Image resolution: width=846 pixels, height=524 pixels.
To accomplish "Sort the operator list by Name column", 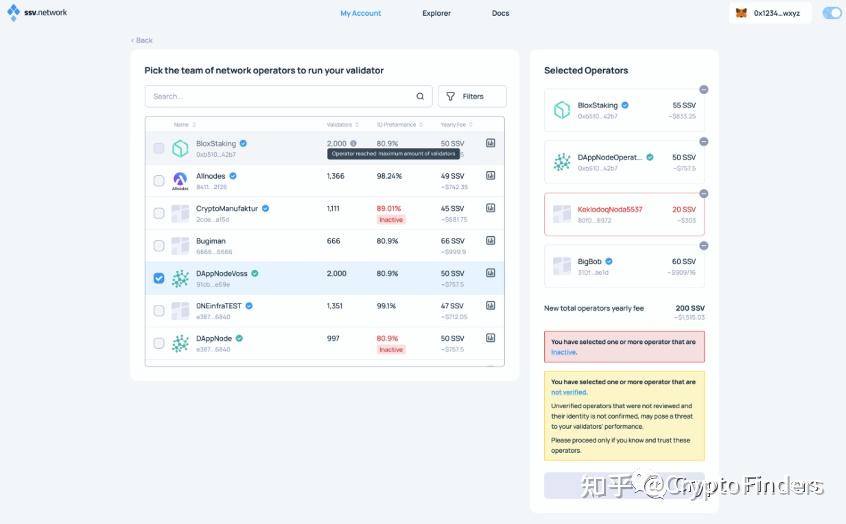I will point(185,125).
